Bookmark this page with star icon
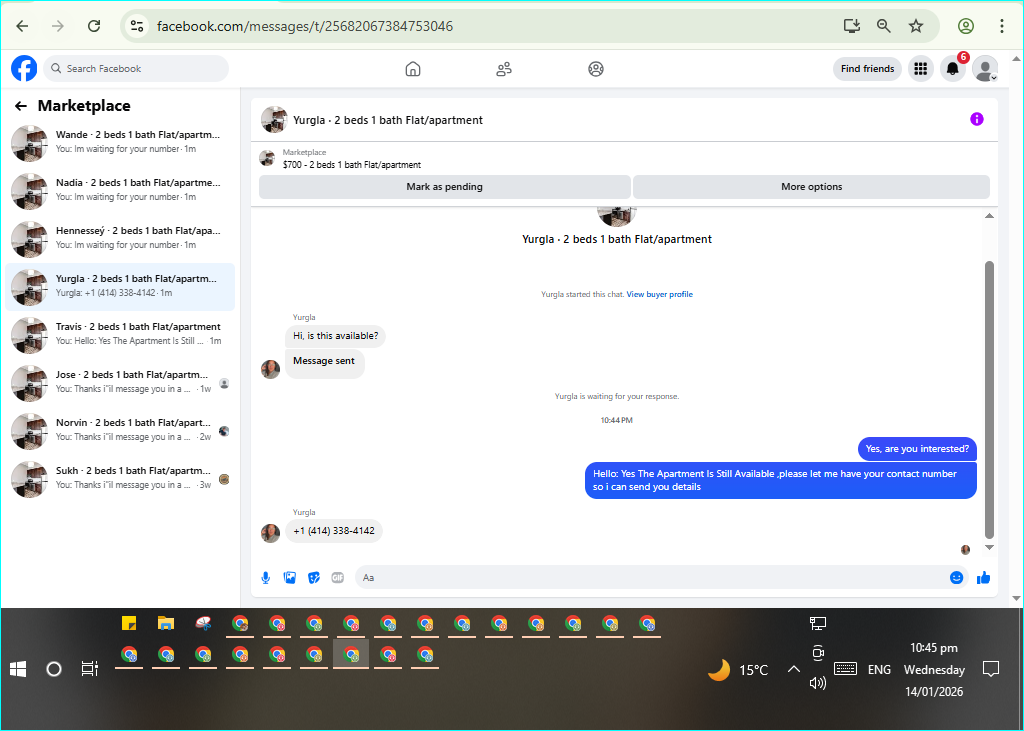Viewport: 1024px width, 731px height. [916, 26]
